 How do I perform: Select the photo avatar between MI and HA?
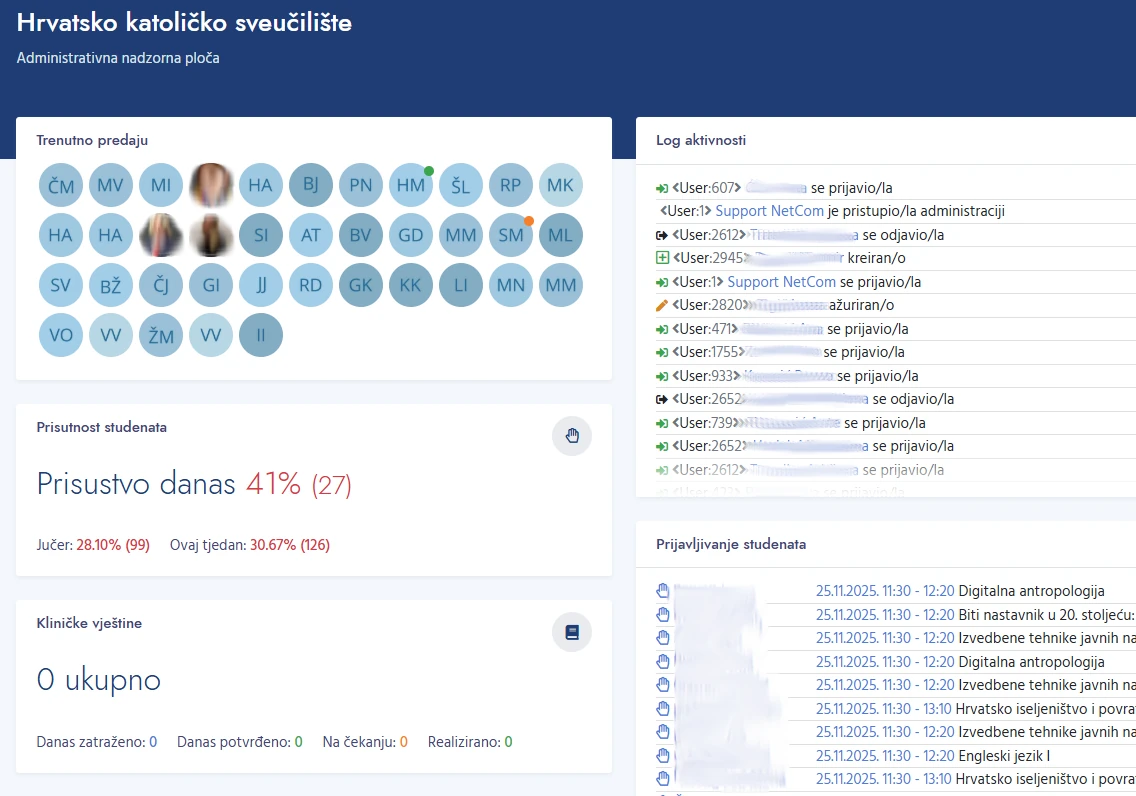[211, 185]
